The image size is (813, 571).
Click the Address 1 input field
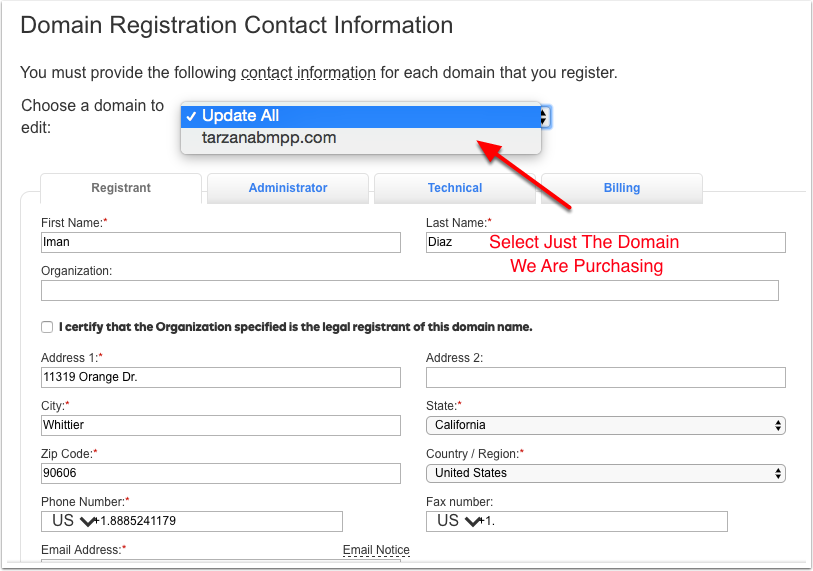221,377
